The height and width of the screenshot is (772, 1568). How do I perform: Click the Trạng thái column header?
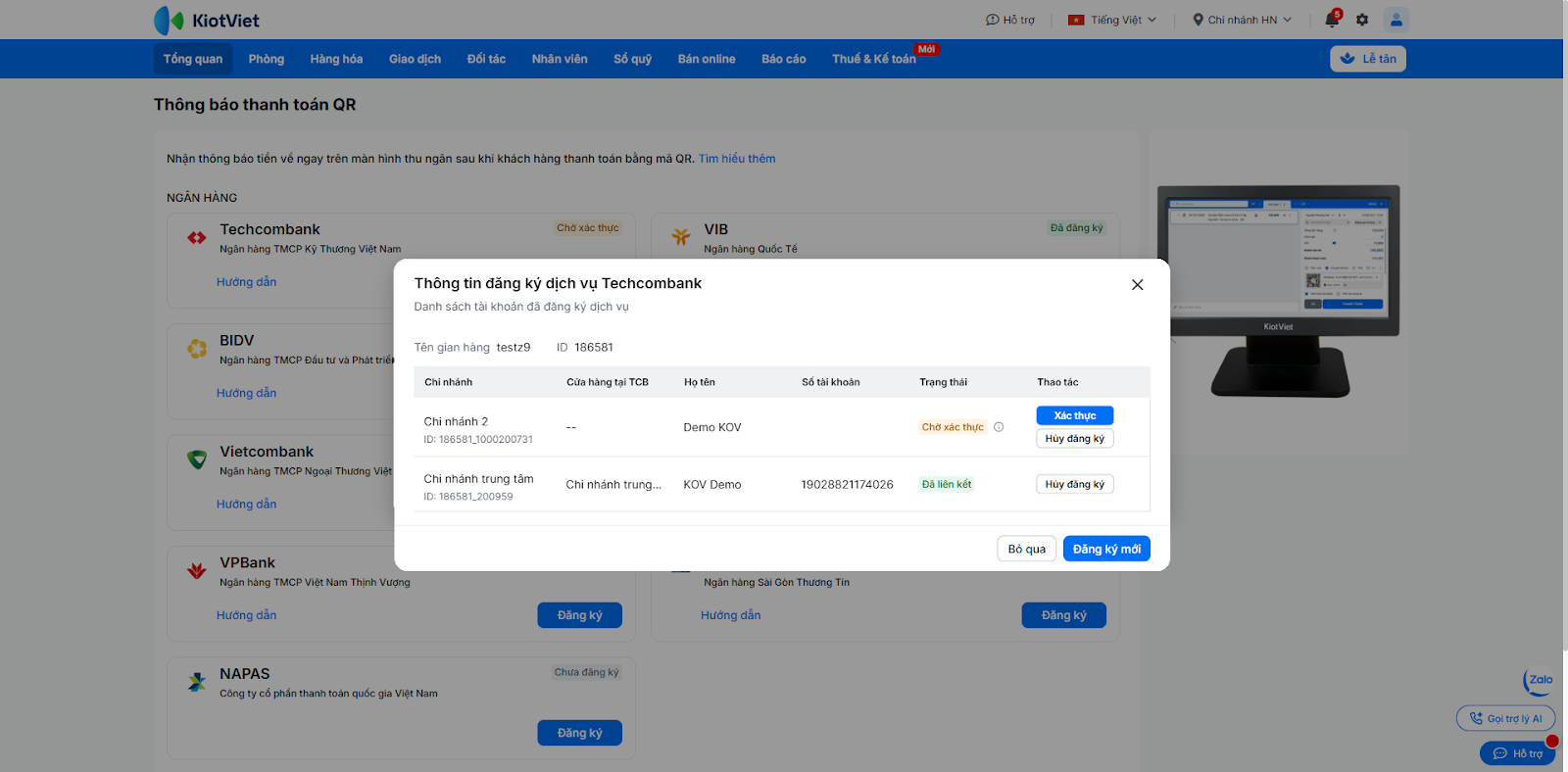944,382
